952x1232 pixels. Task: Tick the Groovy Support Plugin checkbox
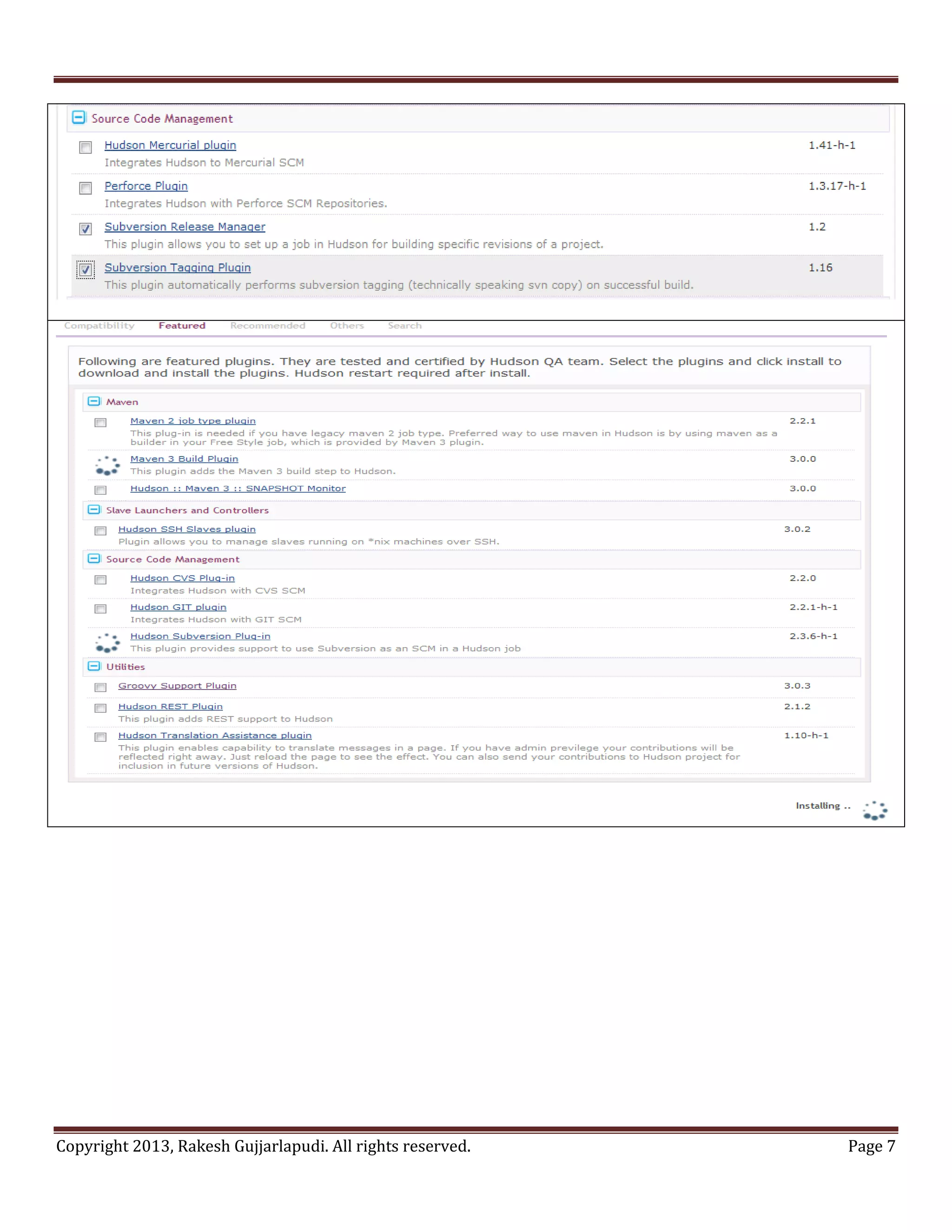coord(100,687)
